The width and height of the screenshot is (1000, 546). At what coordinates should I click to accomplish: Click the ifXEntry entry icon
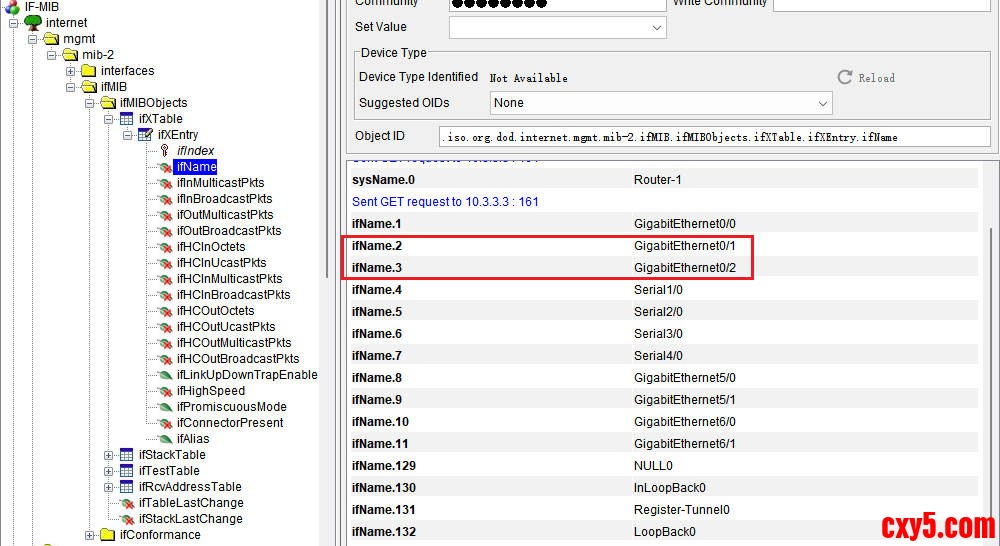(x=145, y=135)
